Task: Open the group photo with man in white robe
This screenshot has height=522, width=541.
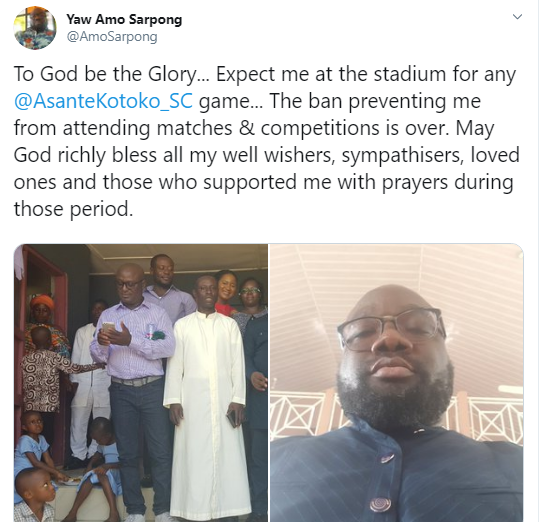Action: 141,383
